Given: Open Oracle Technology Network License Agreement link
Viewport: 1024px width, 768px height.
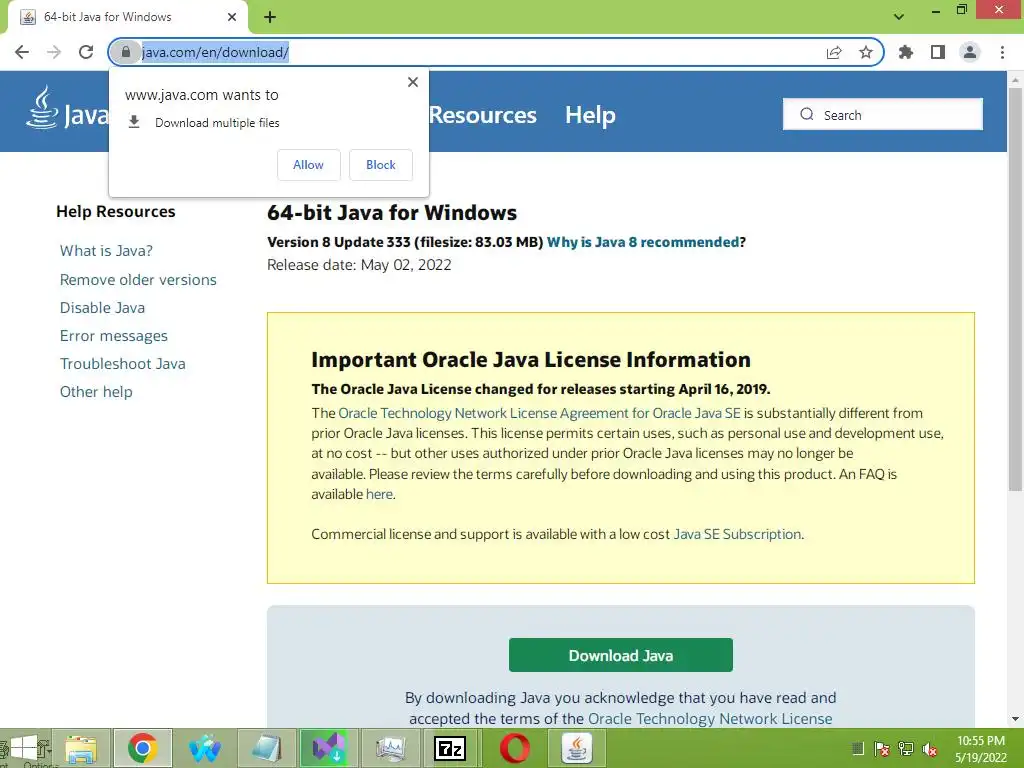Looking at the screenshot, I should [539, 413].
